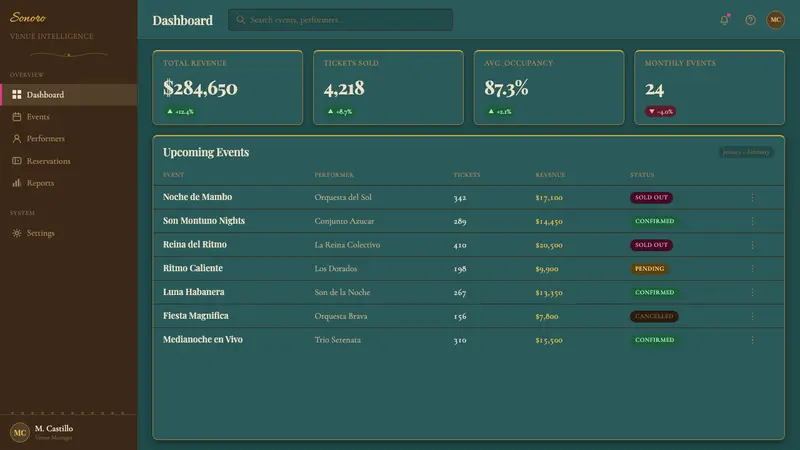
Task: Click performer Orquesta Brava
Action: (x=341, y=316)
